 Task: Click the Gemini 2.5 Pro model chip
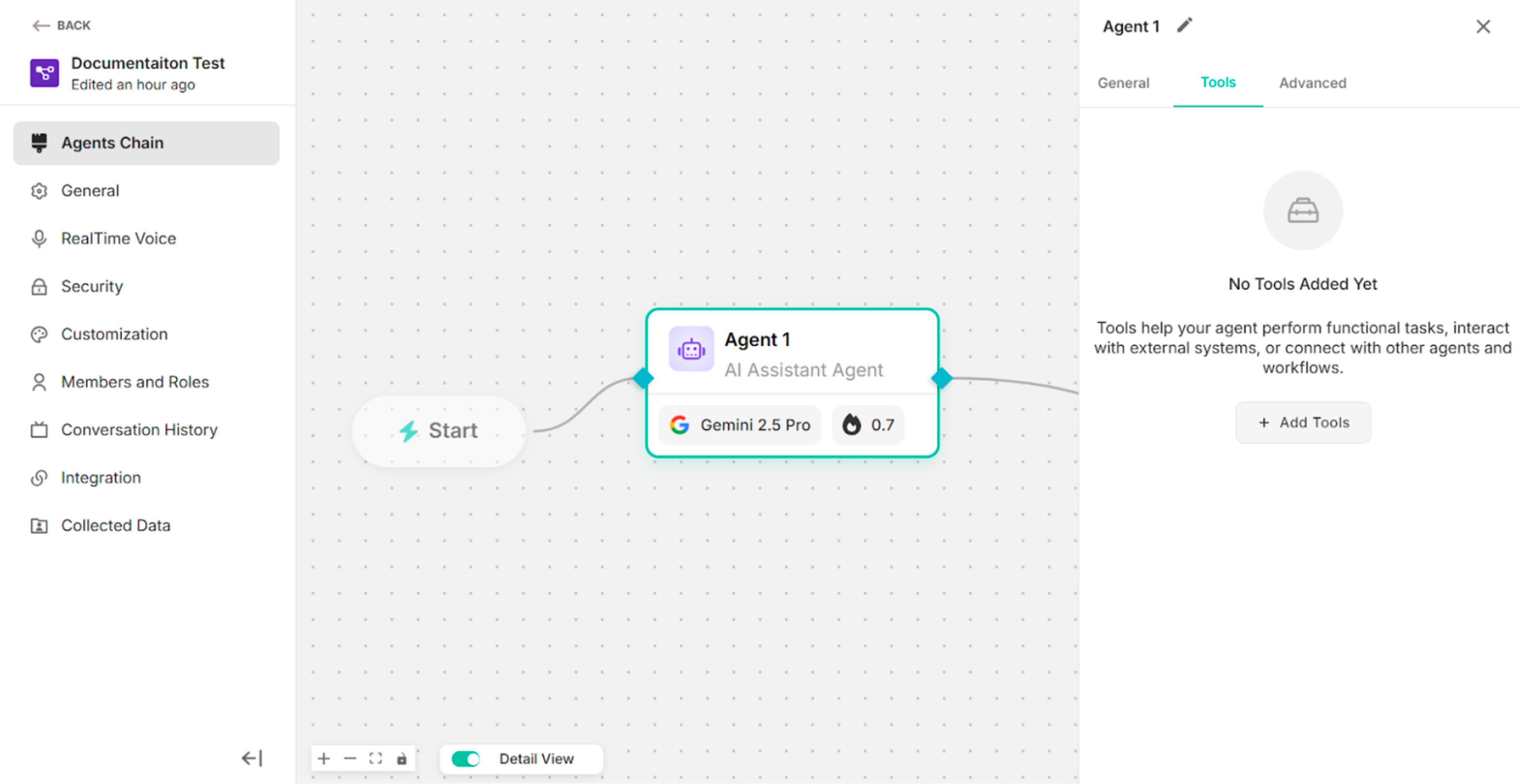[740, 425]
